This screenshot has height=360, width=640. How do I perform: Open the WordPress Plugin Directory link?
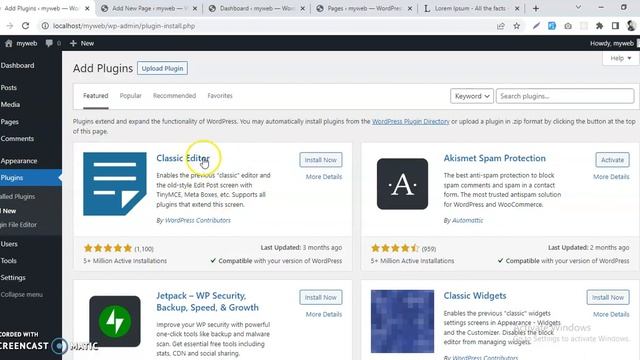pyautogui.click(x=411, y=122)
